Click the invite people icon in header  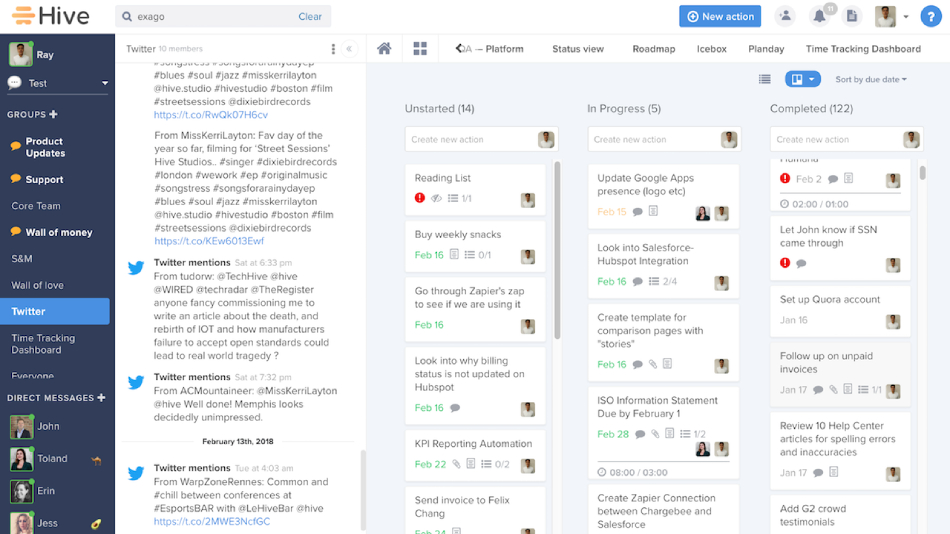pyautogui.click(x=785, y=16)
